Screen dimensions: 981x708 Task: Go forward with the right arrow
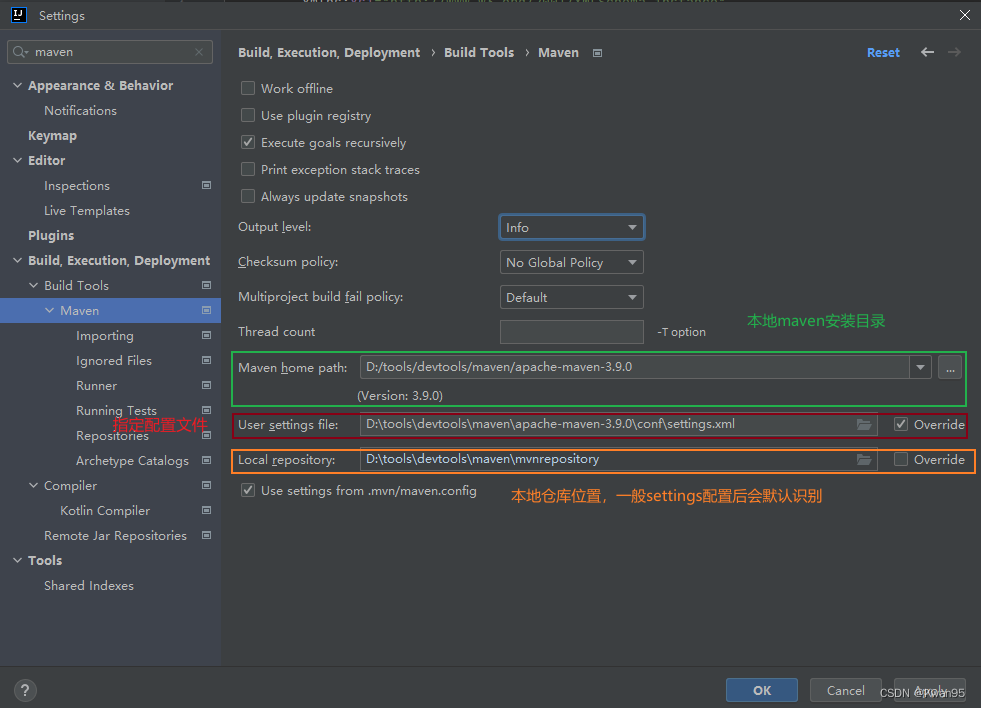pyautogui.click(x=954, y=53)
